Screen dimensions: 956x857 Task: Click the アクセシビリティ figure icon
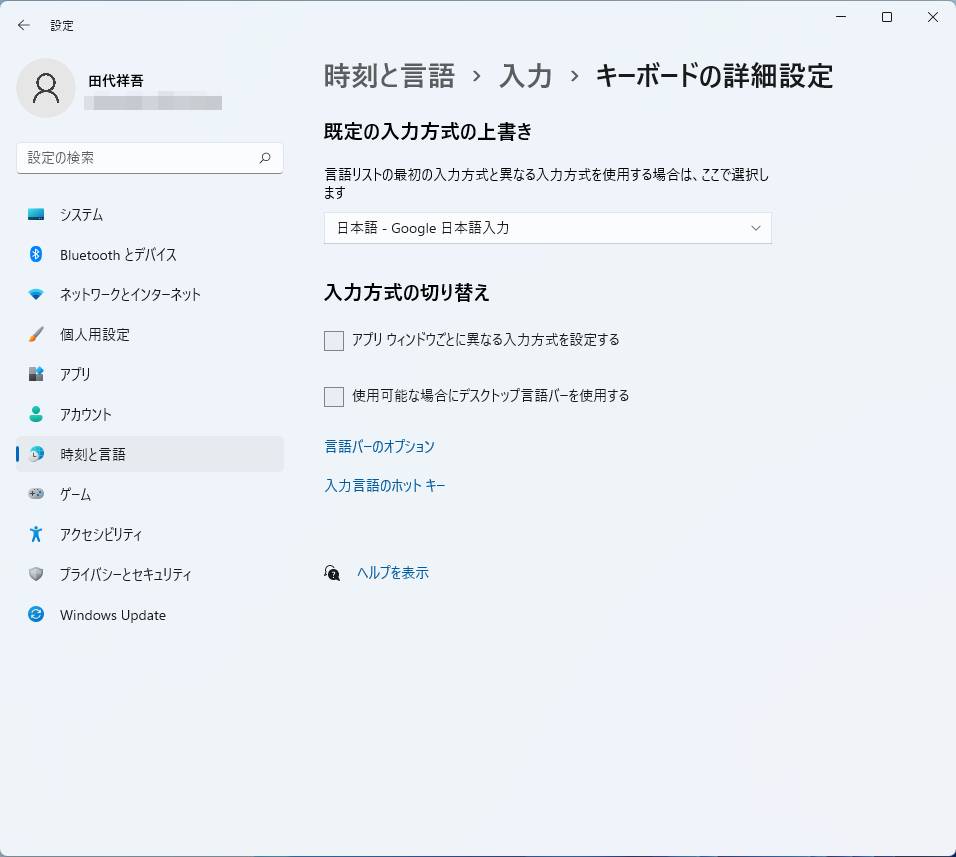point(36,534)
